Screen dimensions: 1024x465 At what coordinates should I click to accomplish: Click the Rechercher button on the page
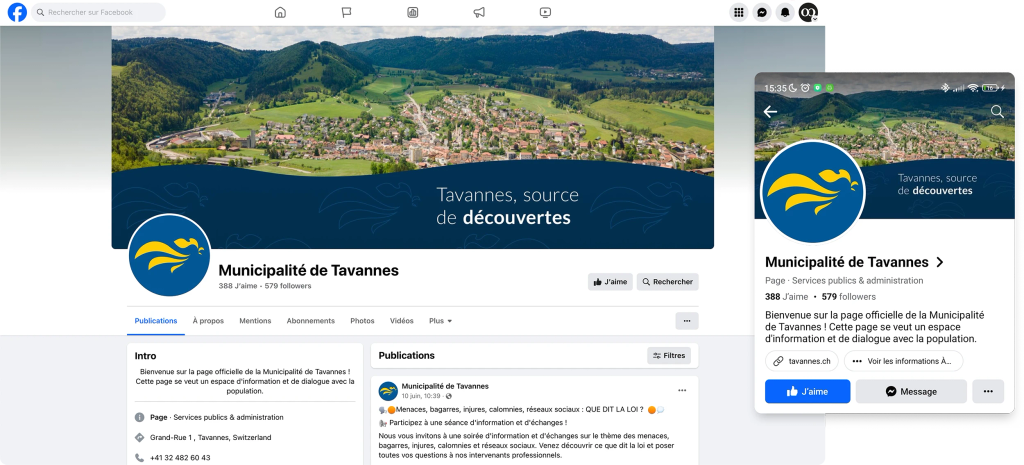click(x=667, y=282)
